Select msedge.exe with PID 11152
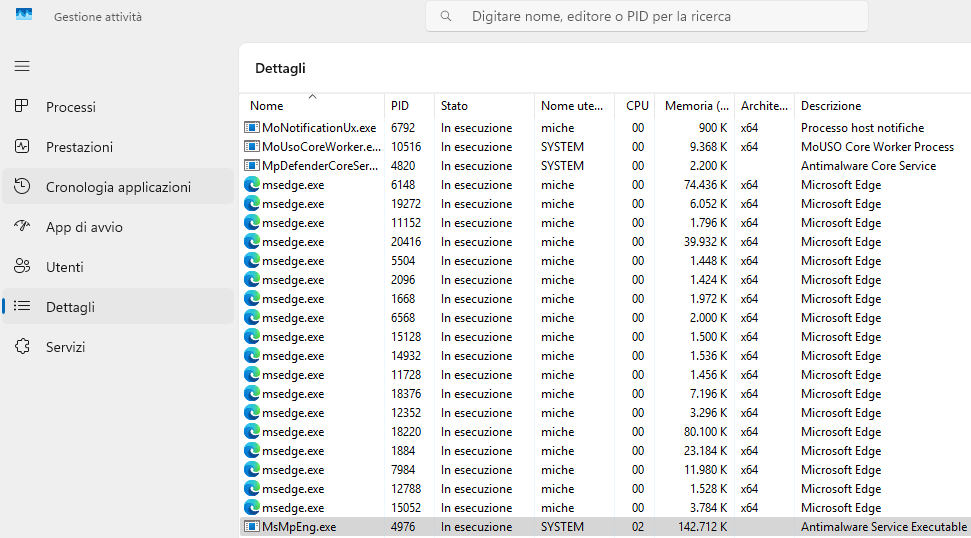 coord(605,223)
